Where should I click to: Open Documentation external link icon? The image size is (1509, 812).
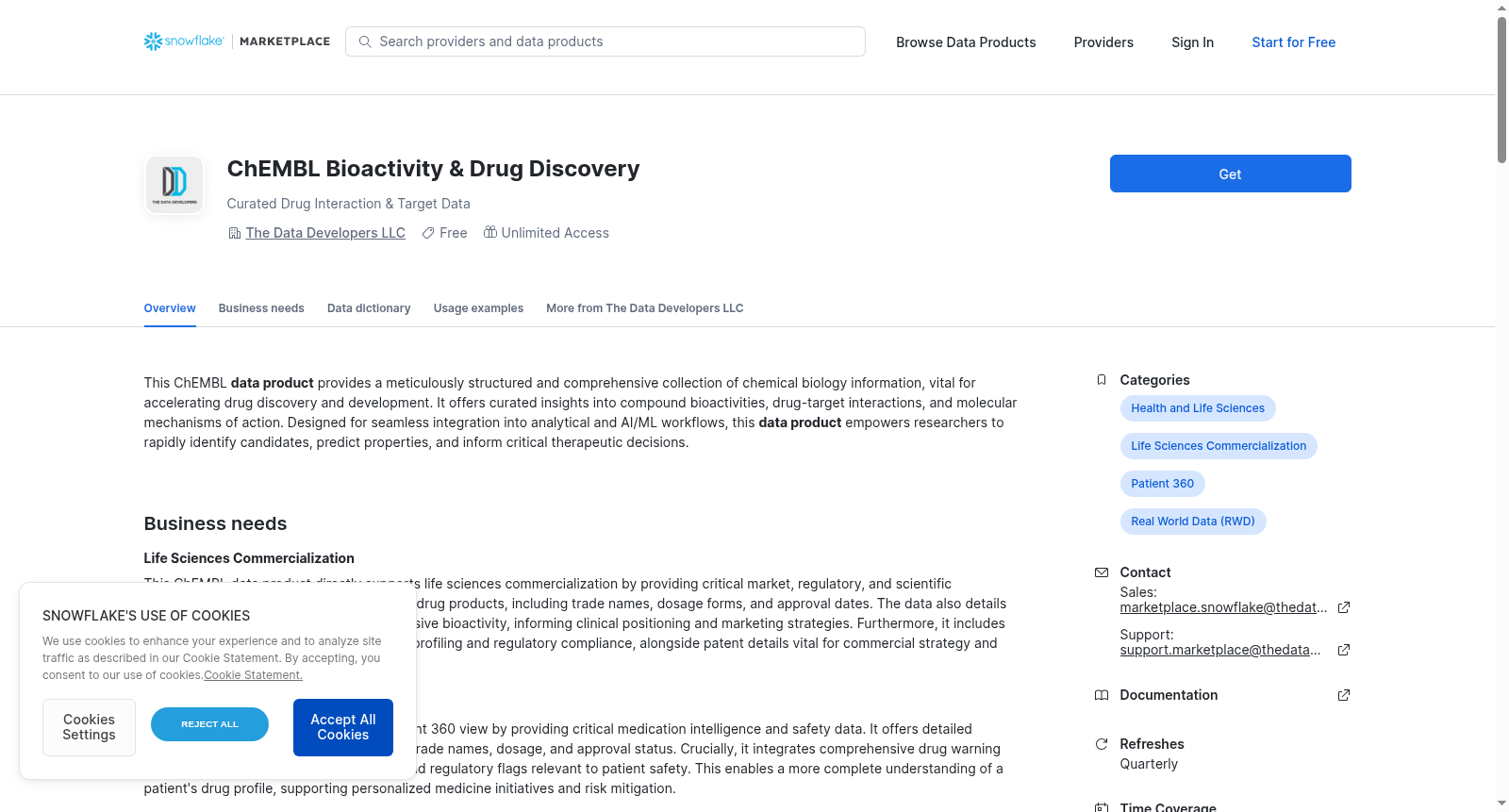point(1344,695)
